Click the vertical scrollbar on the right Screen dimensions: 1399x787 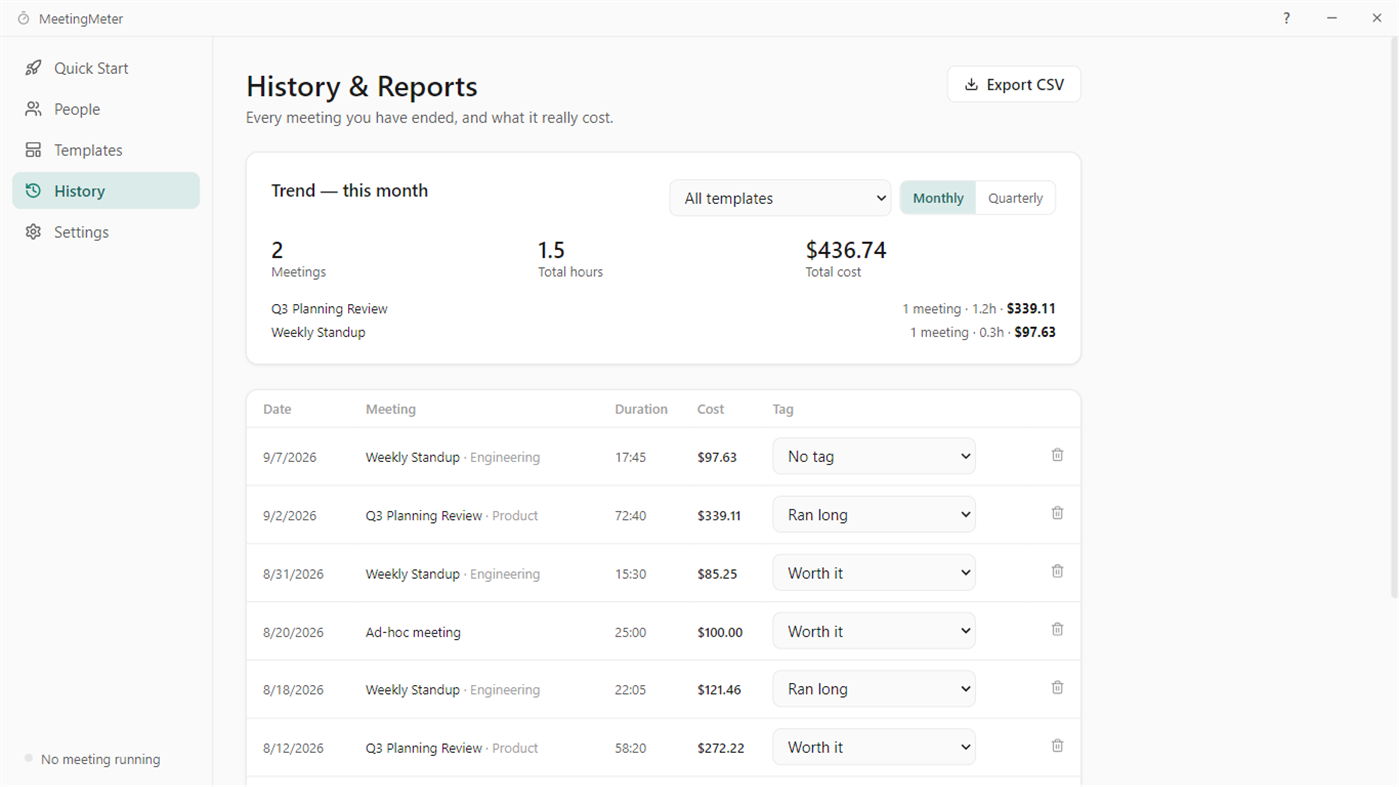tap(1393, 320)
